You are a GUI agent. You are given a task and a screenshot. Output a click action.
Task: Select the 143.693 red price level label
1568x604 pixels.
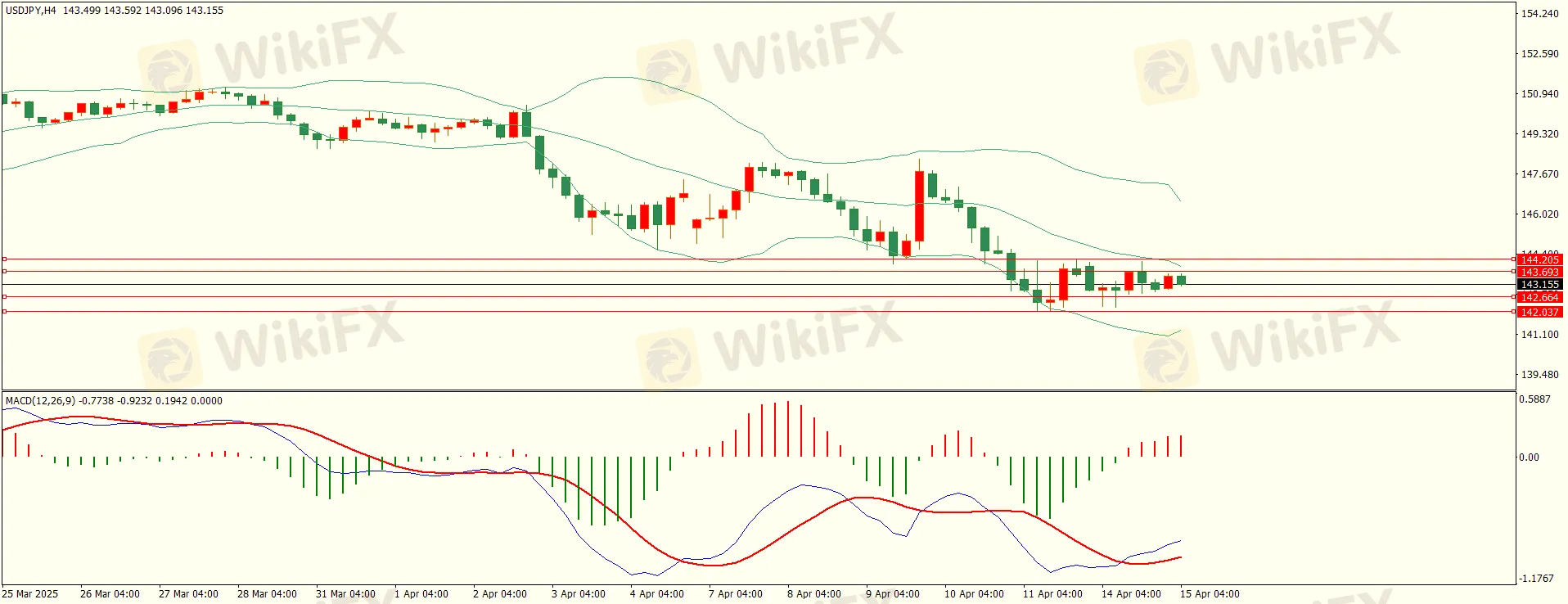click(1539, 272)
